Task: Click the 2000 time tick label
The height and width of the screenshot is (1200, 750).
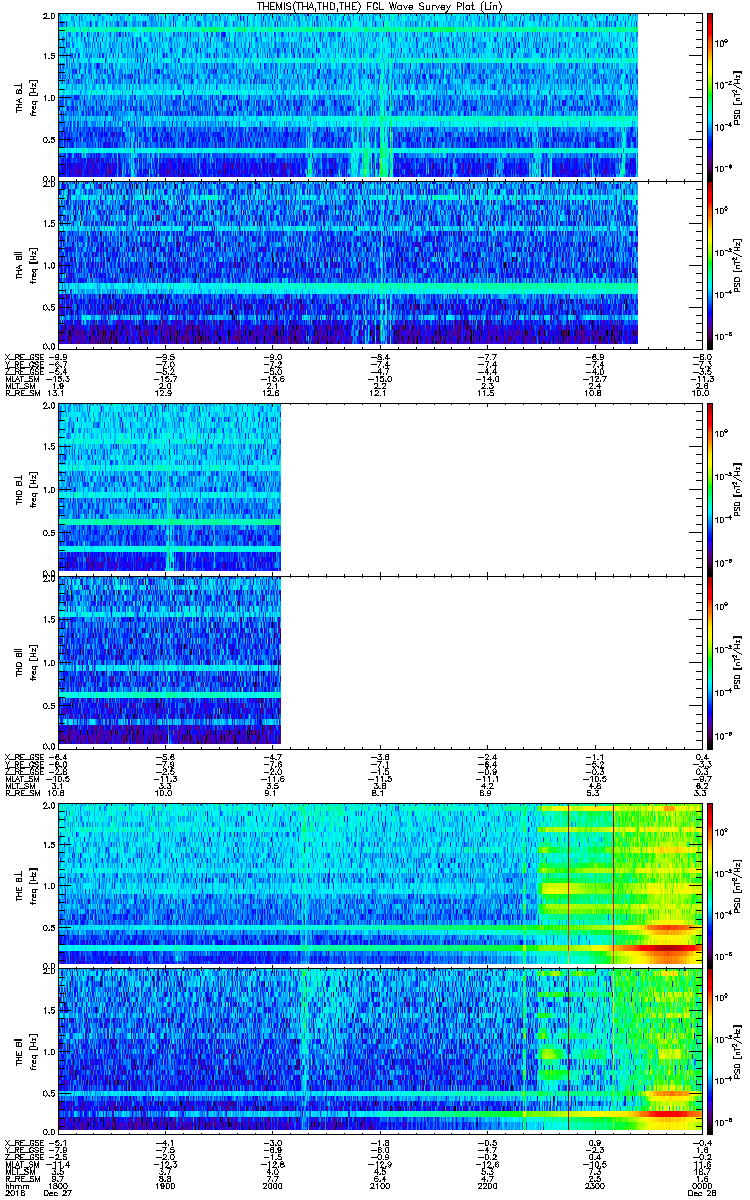Action: click(273, 1186)
